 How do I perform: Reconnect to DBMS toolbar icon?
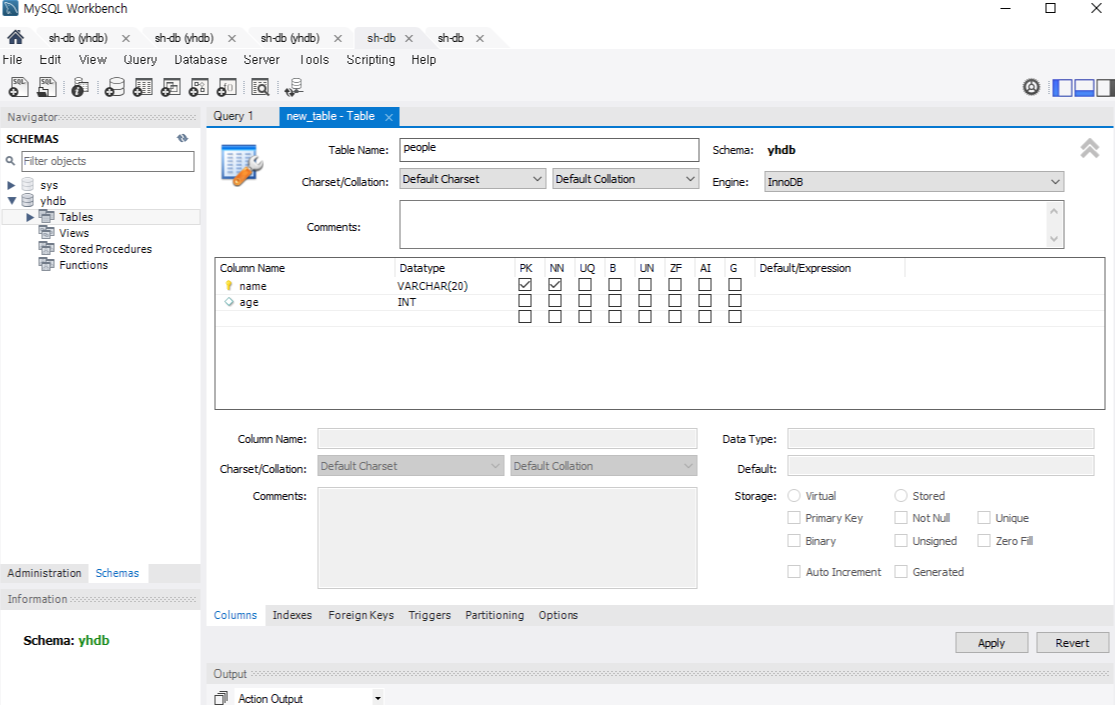click(294, 87)
